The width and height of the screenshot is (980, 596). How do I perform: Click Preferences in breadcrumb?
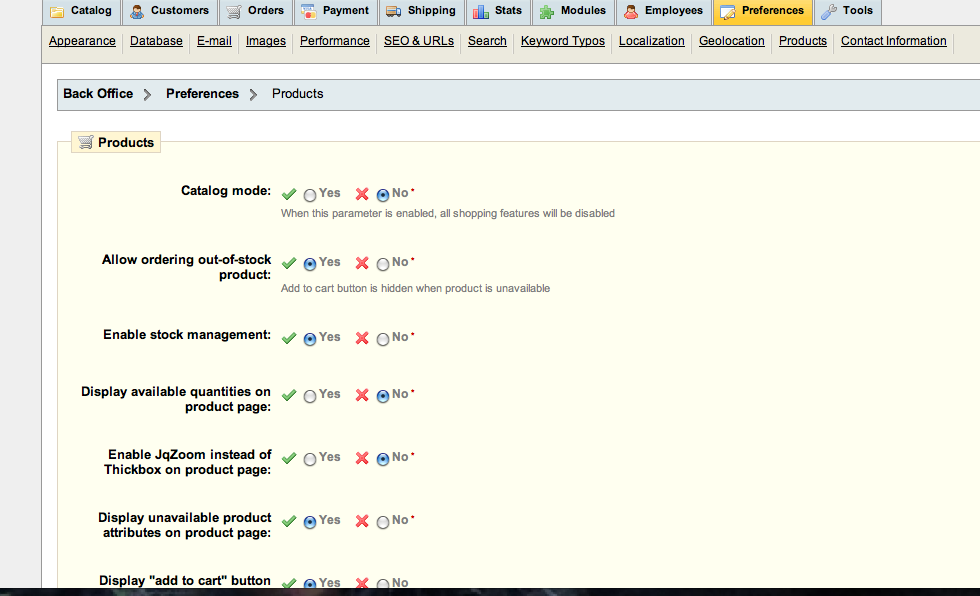[x=202, y=94]
